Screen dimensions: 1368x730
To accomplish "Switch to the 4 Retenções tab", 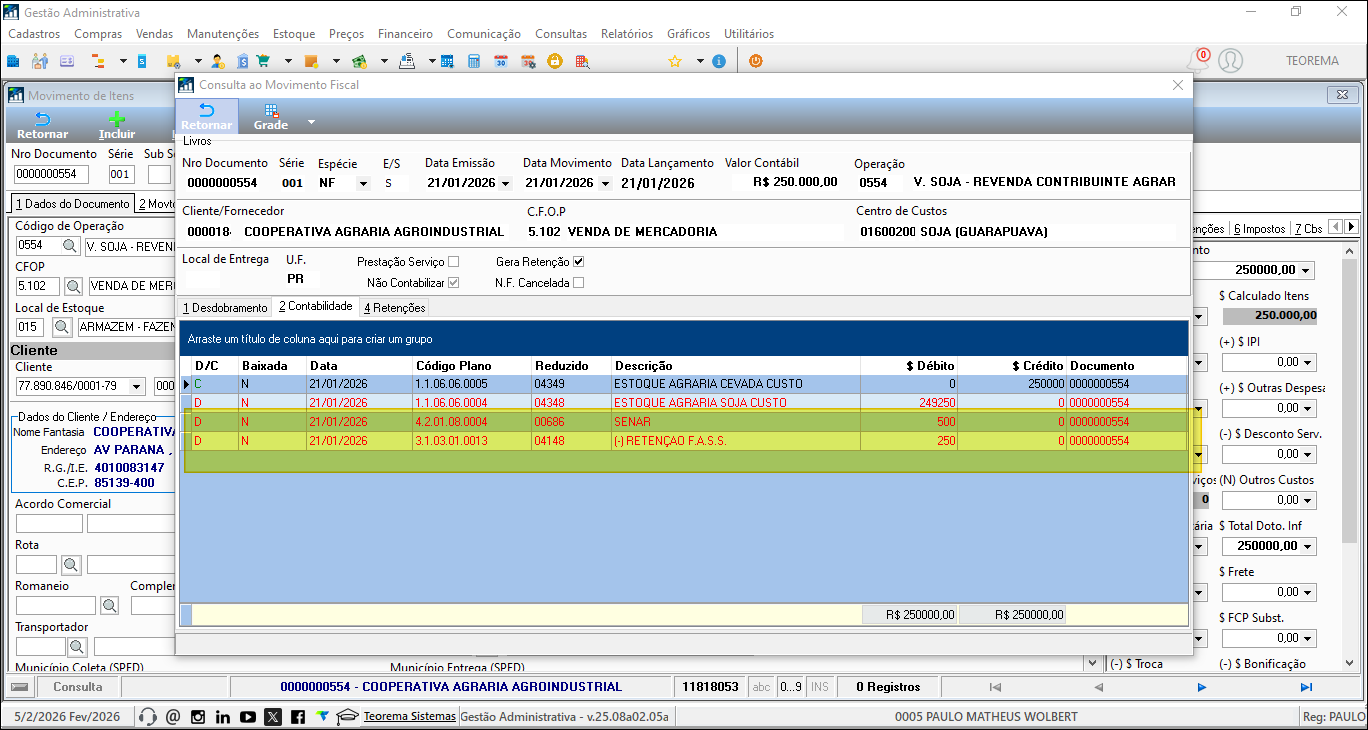I will [394, 307].
